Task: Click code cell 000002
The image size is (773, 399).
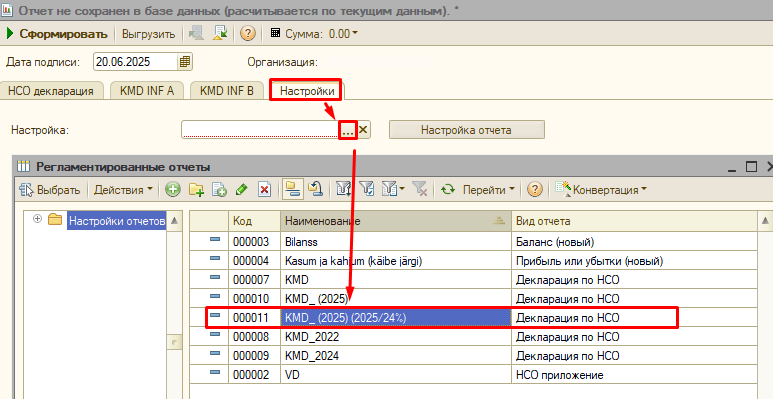Action: coord(254,375)
